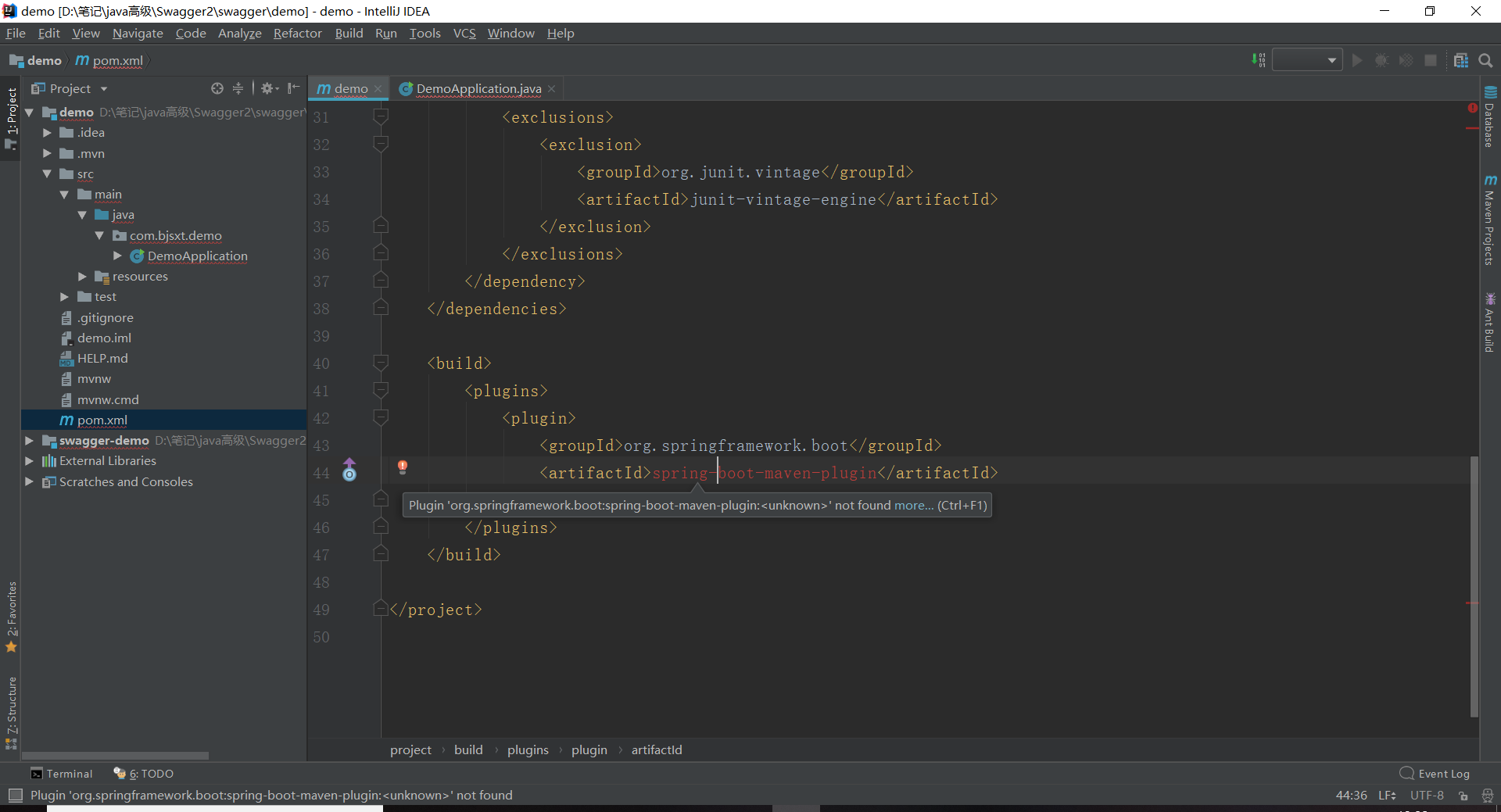The width and height of the screenshot is (1501, 812).
Task: Click the Run with Coverage icon
Action: pos(1406,60)
